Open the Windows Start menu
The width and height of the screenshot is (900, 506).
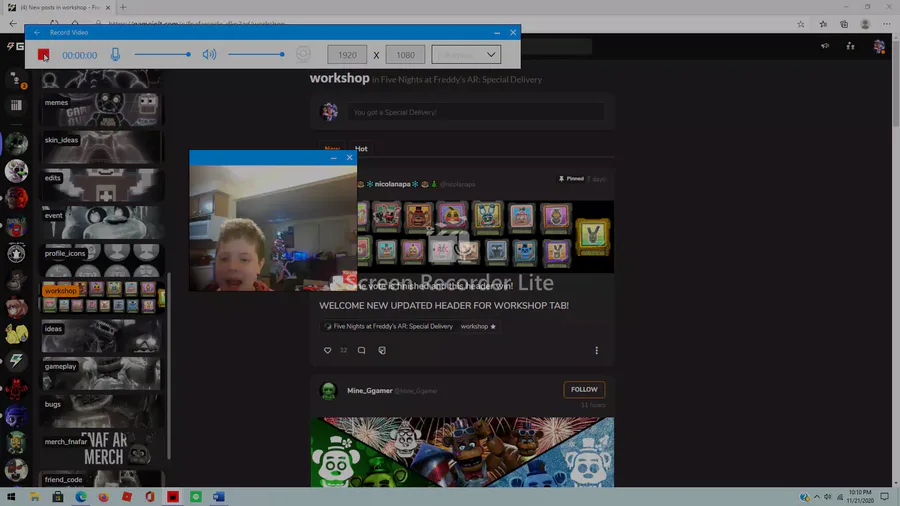(11, 497)
